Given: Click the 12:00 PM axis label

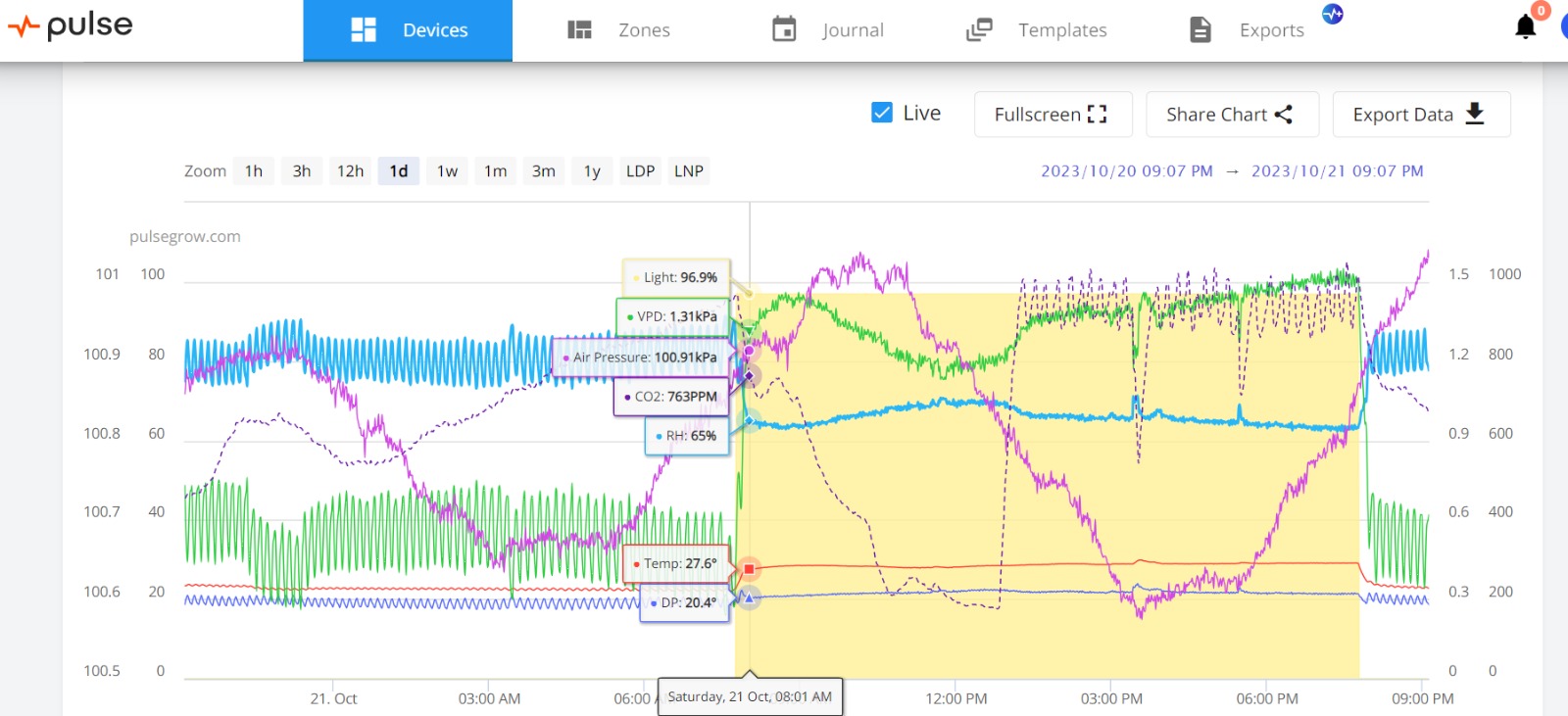Looking at the screenshot, I should tap(956, 699).
